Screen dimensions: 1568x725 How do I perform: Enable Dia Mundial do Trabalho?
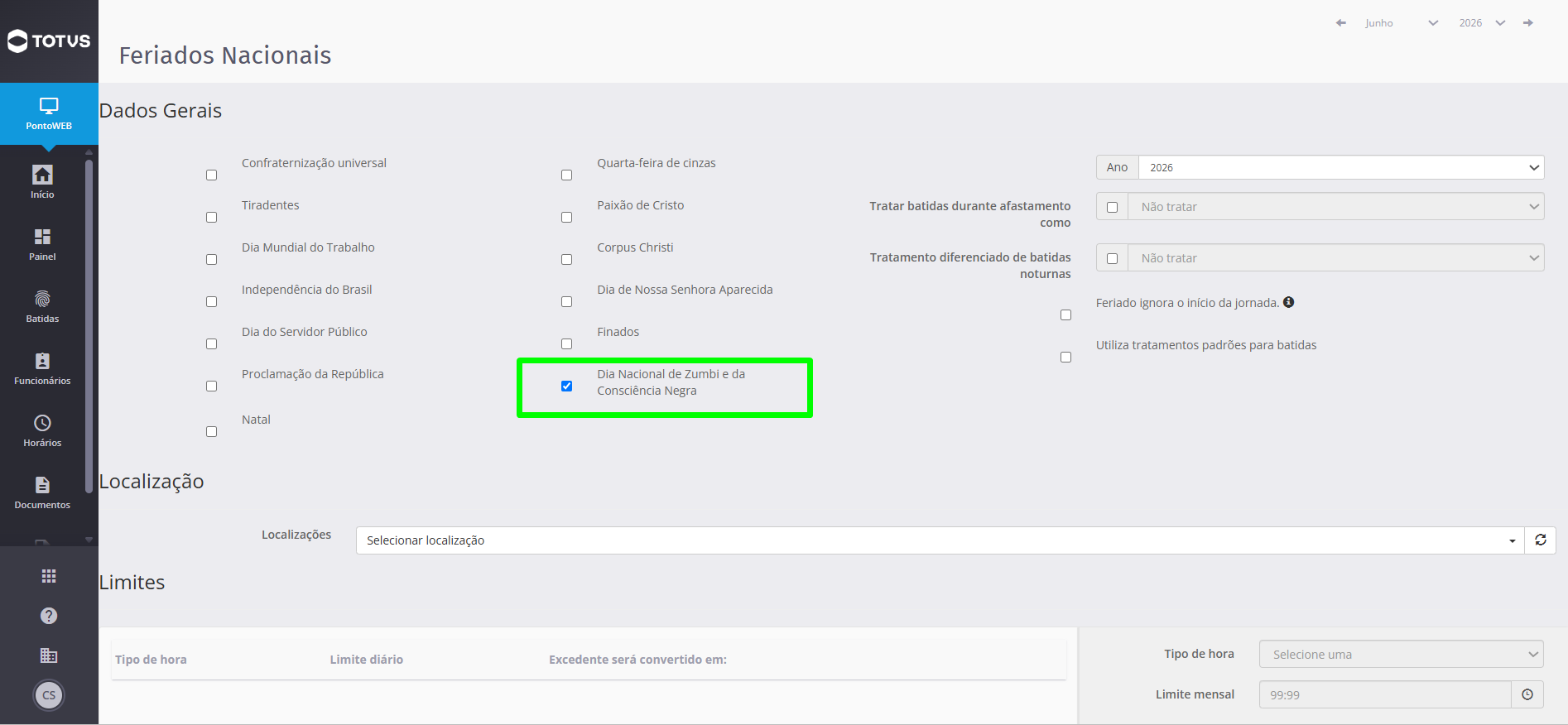(212, 260)
